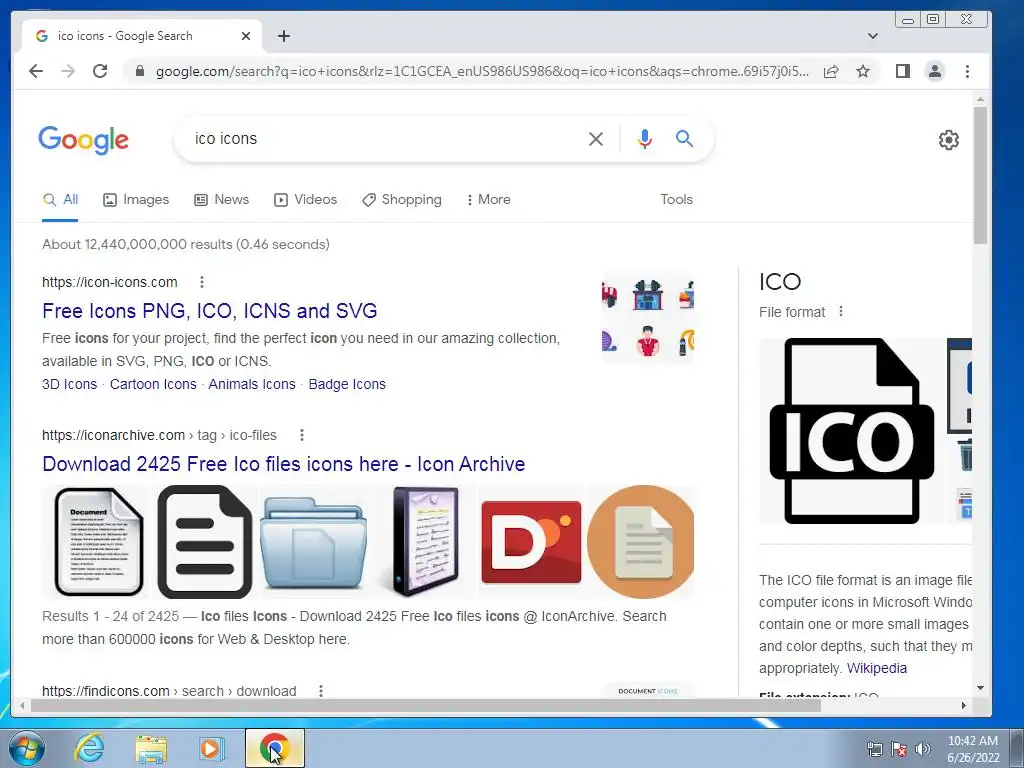Click the red D icon thumbnail
The image size is (1024, 768).
pyautogui.click(x=531, y=541)
